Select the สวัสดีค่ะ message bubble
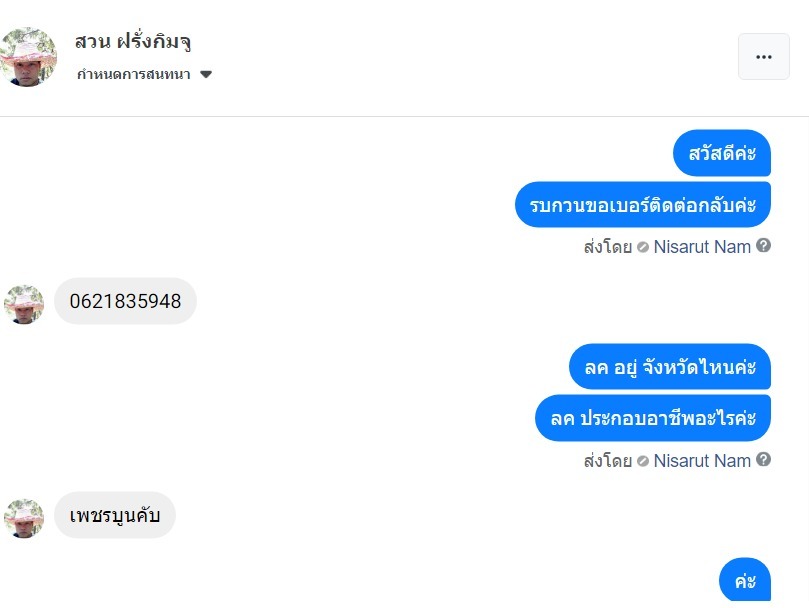The width and height of the screenshot is (809, 608). coord(721,154)
